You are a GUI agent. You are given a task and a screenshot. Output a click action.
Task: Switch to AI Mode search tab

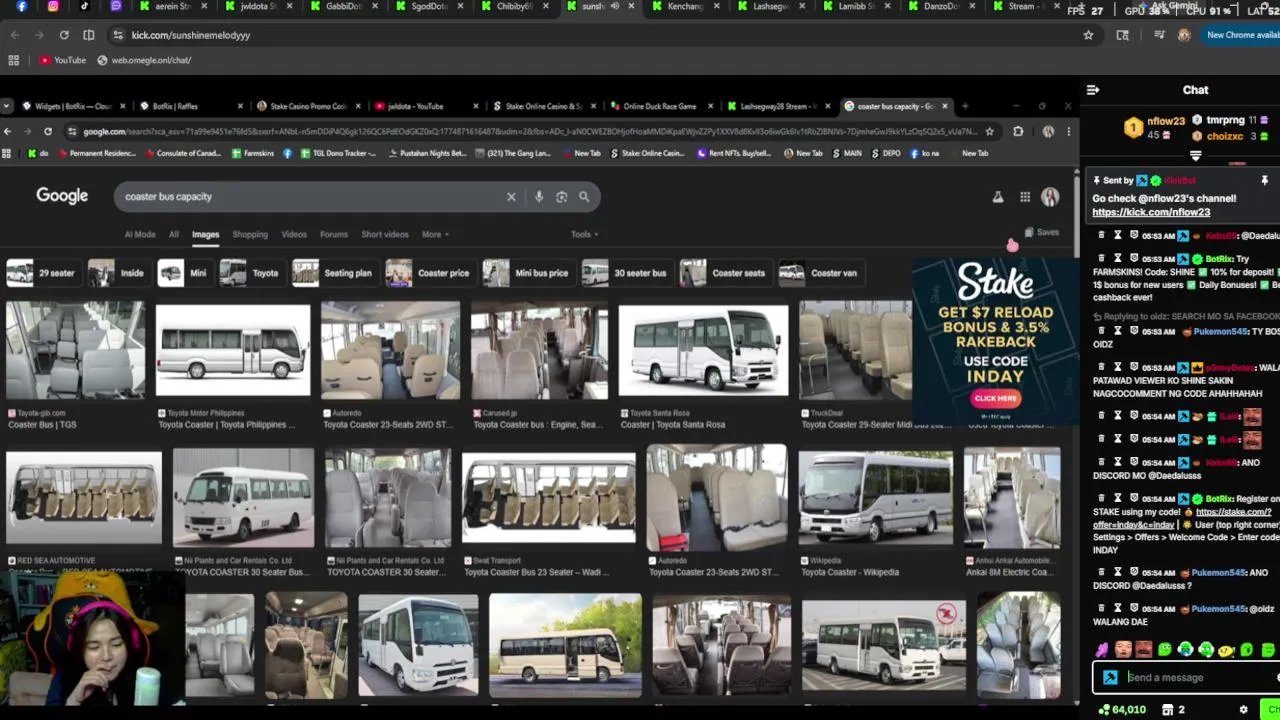[x=140, y=234]
